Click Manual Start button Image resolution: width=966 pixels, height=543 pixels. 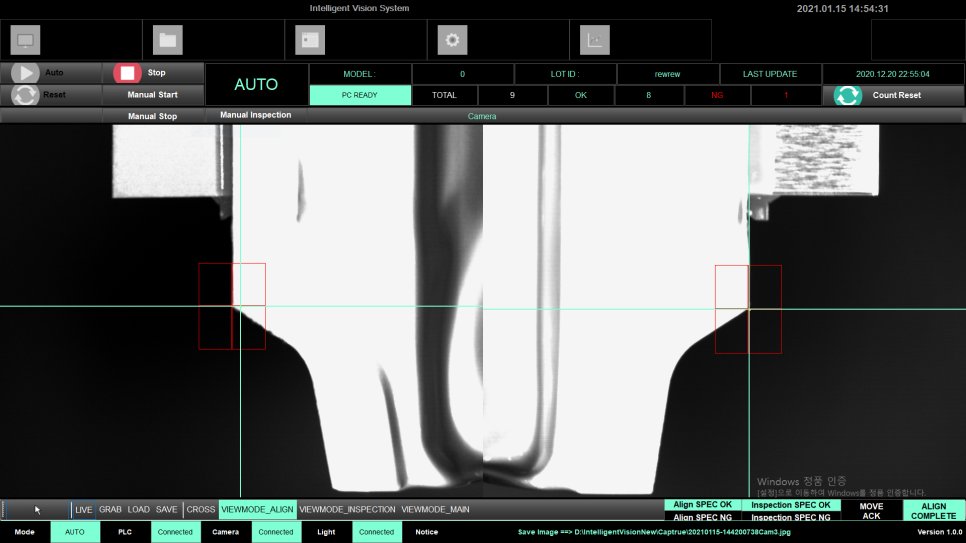click(152, 95)
